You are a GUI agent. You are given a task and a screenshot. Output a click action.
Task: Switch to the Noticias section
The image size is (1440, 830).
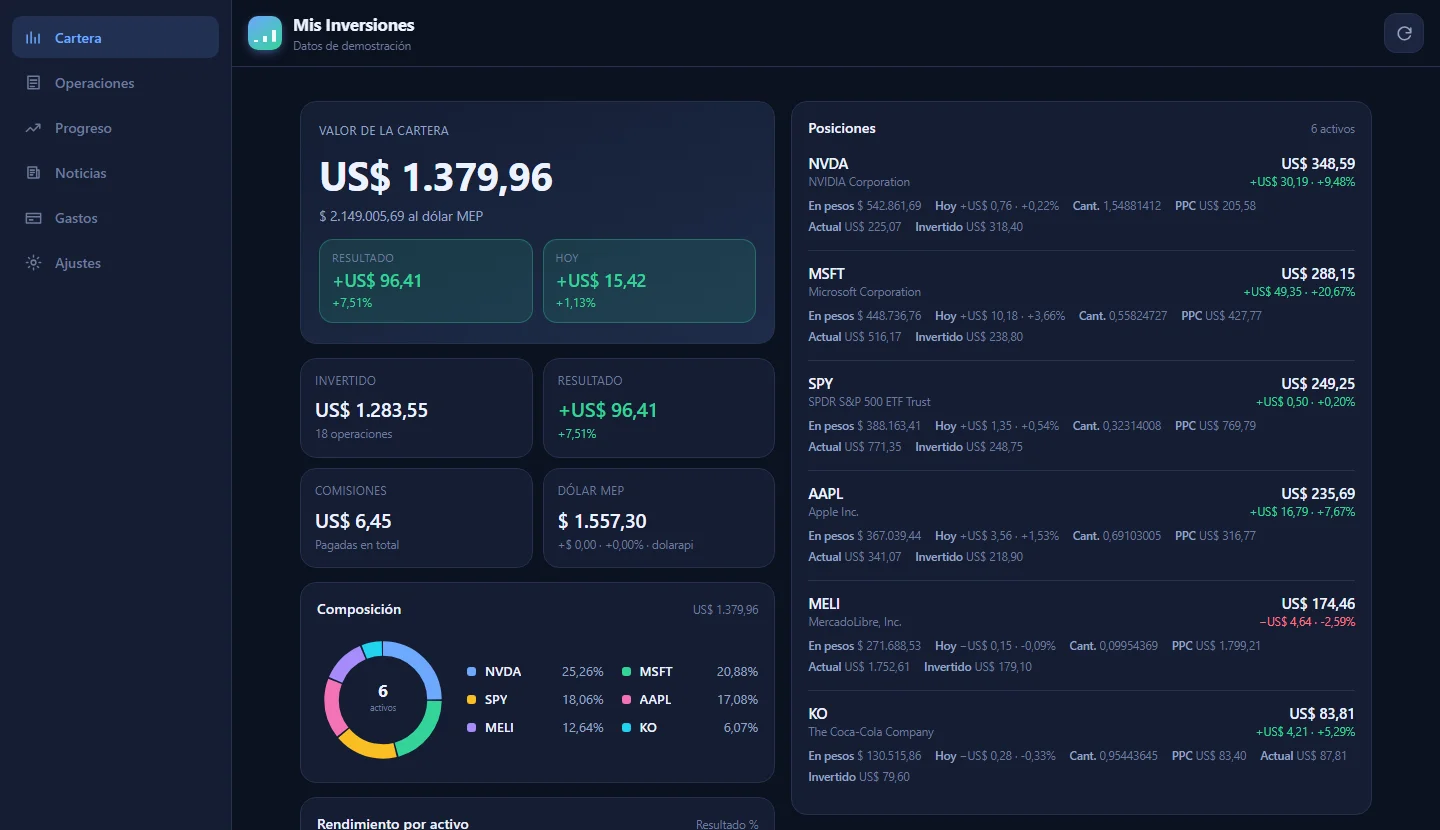point(115,173)
